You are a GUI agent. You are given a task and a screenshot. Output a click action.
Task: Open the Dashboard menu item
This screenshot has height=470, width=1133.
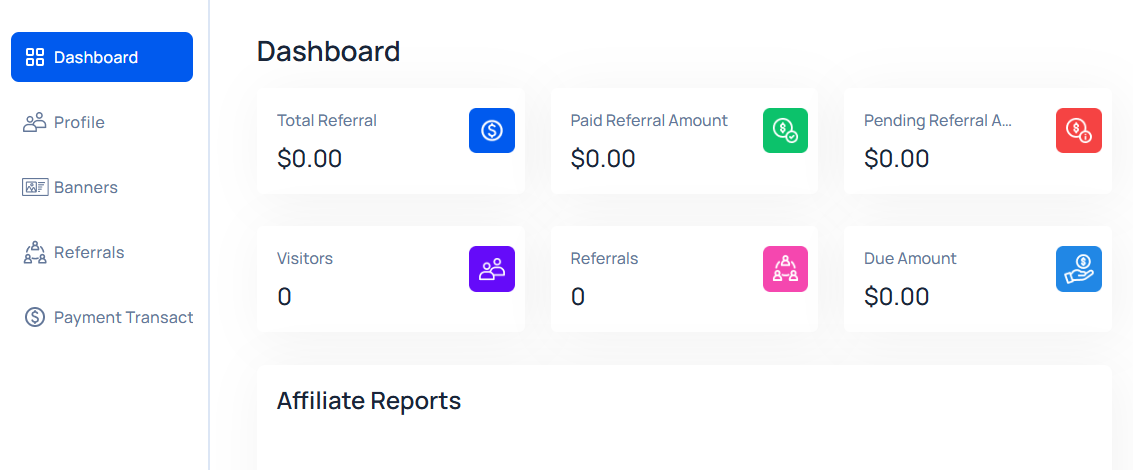[x=102, y=57]
